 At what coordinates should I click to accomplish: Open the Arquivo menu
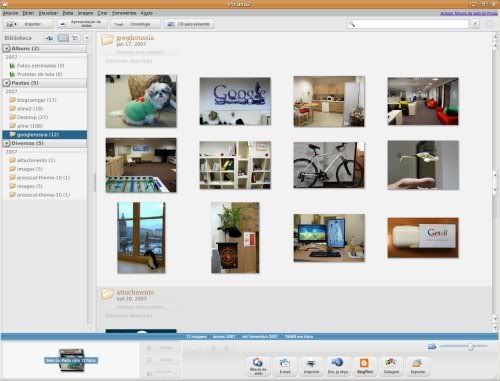[x=10, y=13]
